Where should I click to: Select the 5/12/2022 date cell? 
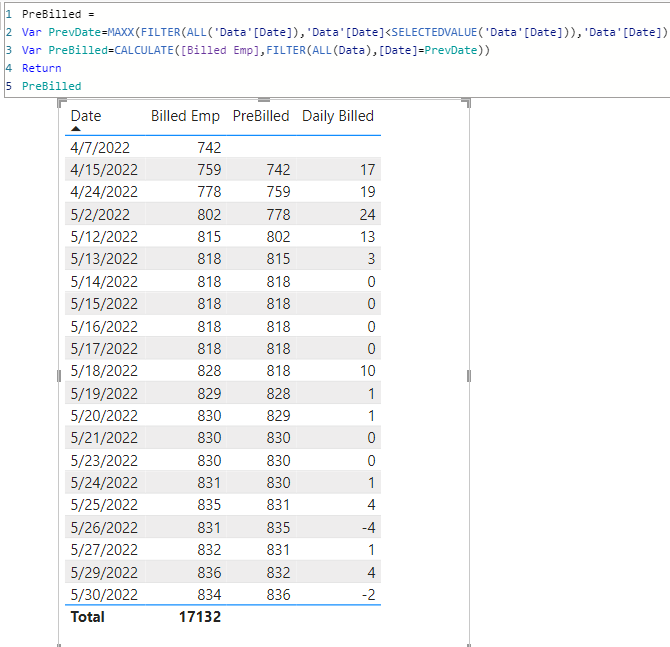coord(104,237)
